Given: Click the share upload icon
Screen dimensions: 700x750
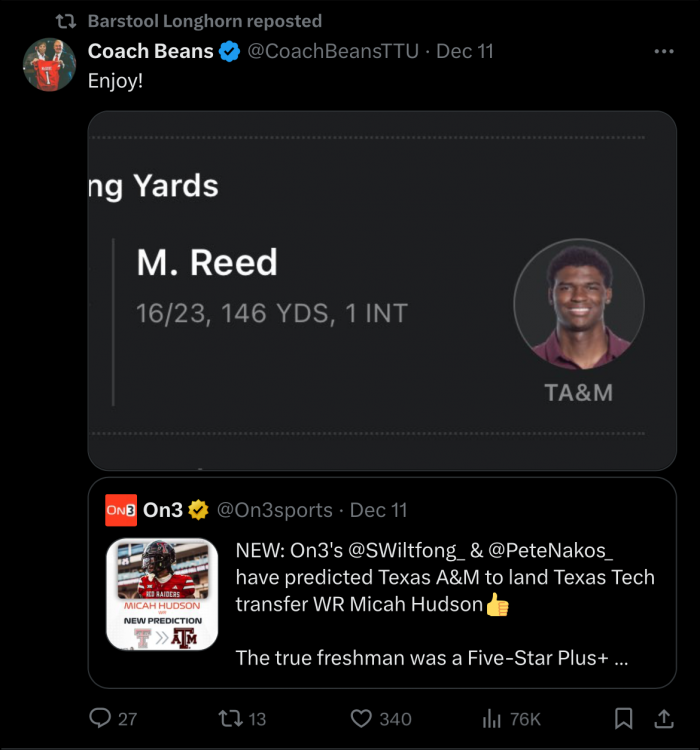Looking at the screenshot, I should [663, 718].
